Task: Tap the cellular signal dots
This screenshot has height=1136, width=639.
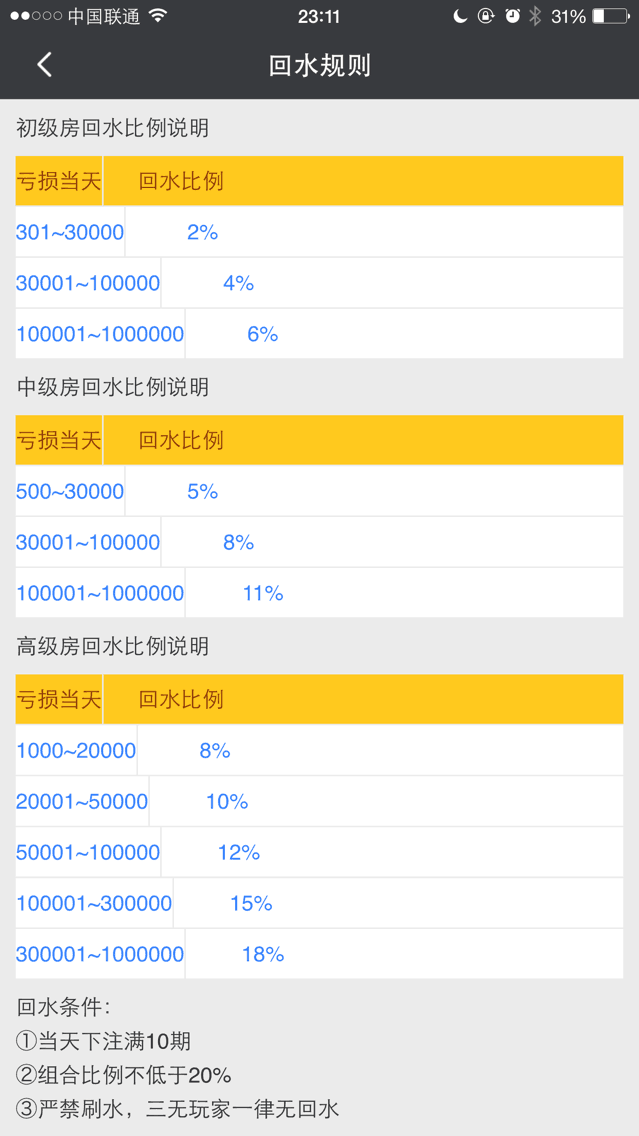Action: [x=36, y=16]
